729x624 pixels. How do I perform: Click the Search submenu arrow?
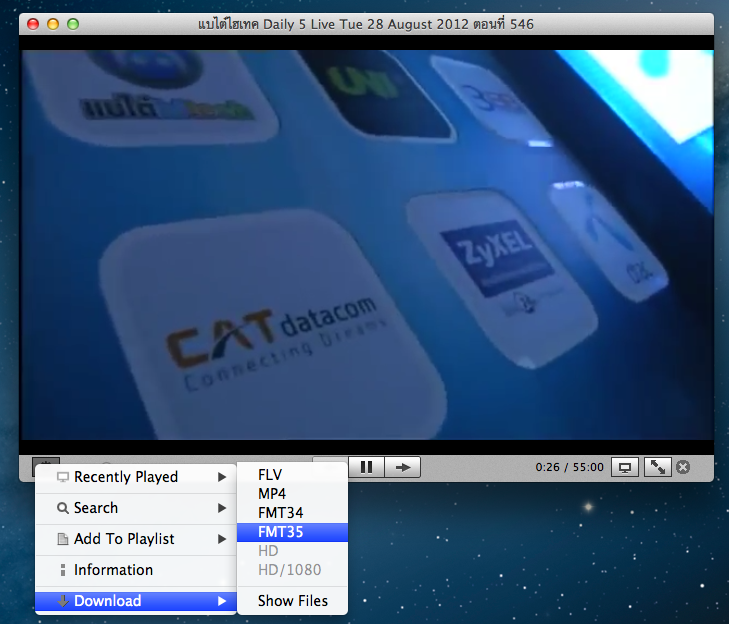222,508
